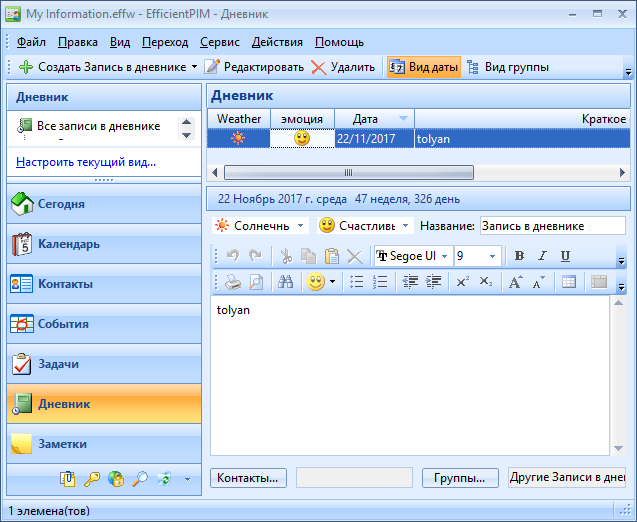The image size is (637, 522).
Task: Click the horizontal scrollbar thumb in diary list
Action: point(347,172)
